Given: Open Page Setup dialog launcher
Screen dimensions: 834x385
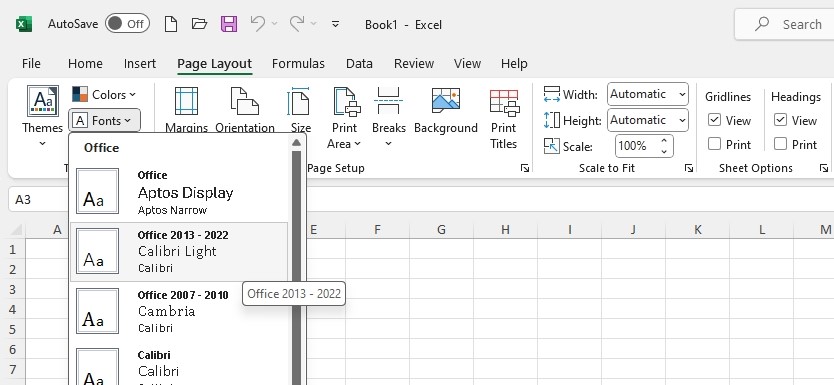Looking at the screenshot, I should click(x=525, y=168).
